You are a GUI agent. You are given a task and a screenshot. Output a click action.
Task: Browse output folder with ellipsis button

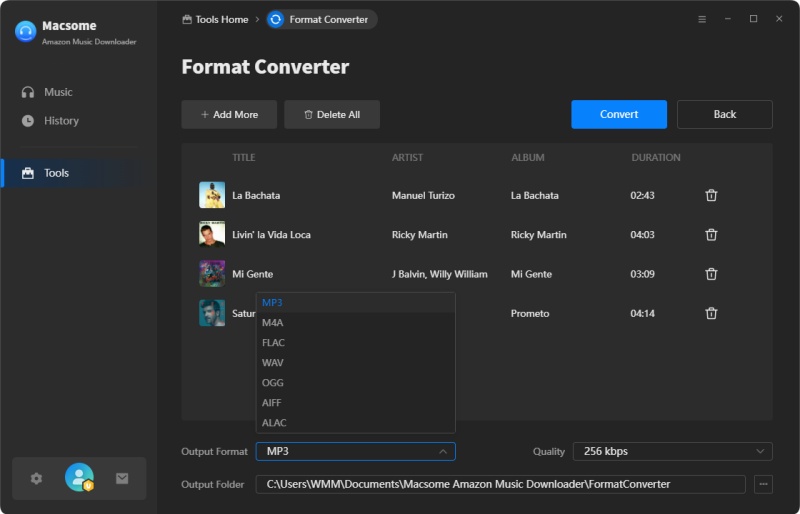763,484
